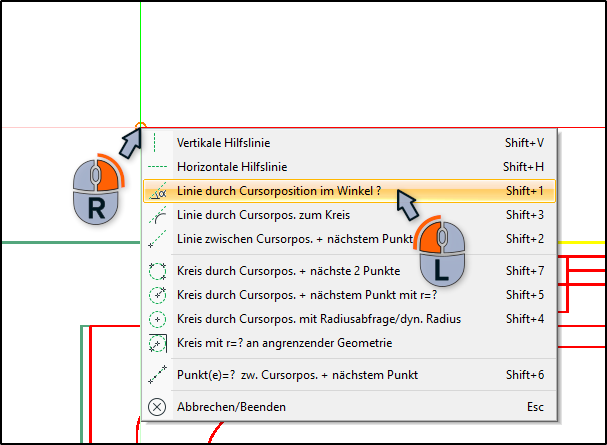Select Kreis durch Cursorpos. + nächste 2 Punkte

tap(350, 271)
